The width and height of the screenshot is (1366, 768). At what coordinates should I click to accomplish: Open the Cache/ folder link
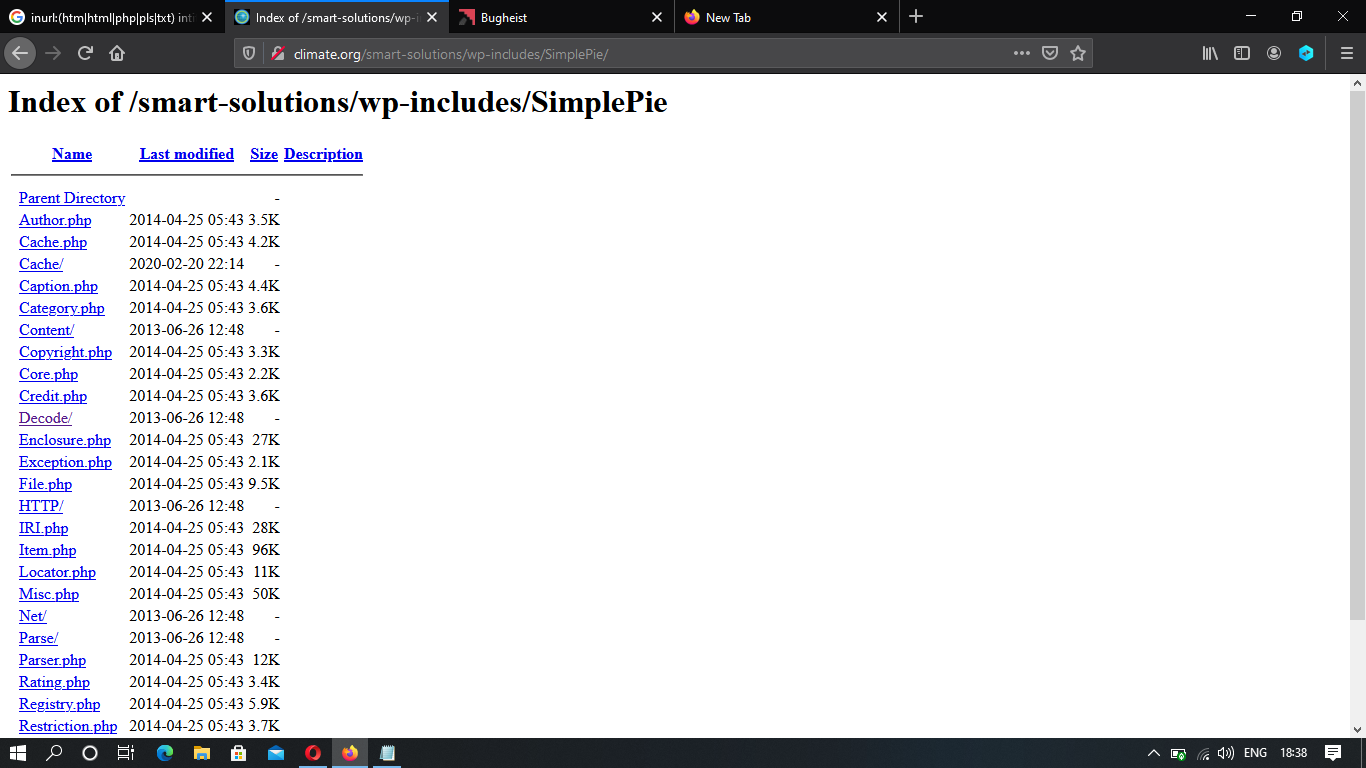(x=41, y=264)
